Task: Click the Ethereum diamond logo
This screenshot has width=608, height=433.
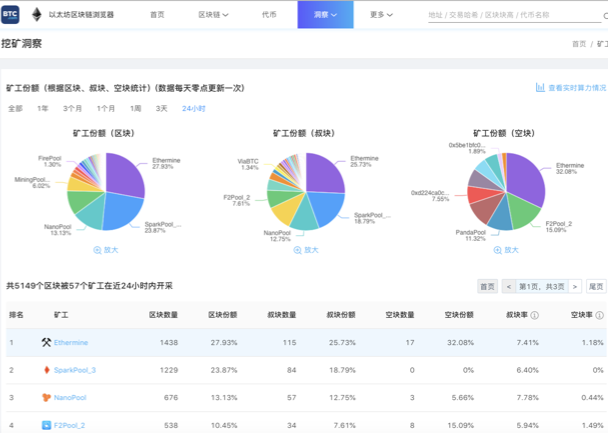Action: 37,15
